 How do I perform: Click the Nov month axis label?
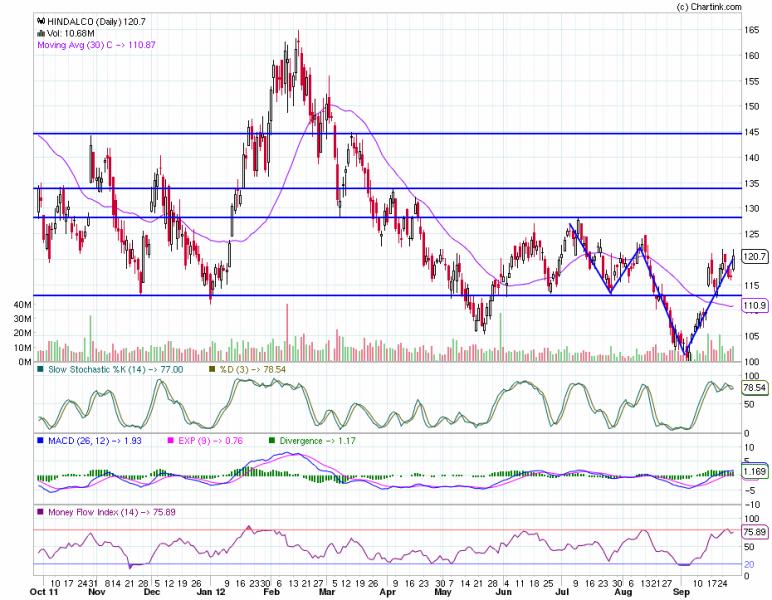pyautogui.click(x=96, y=592)
